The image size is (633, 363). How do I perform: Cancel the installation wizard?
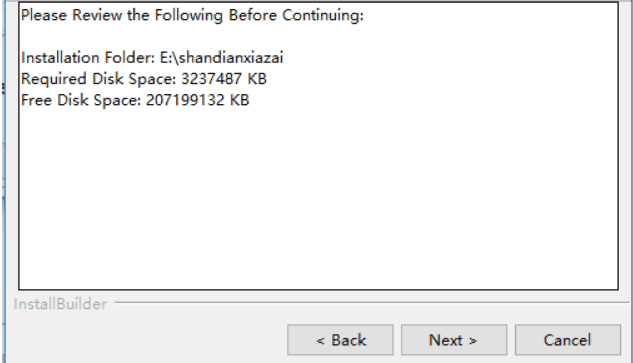click(568, 340)
